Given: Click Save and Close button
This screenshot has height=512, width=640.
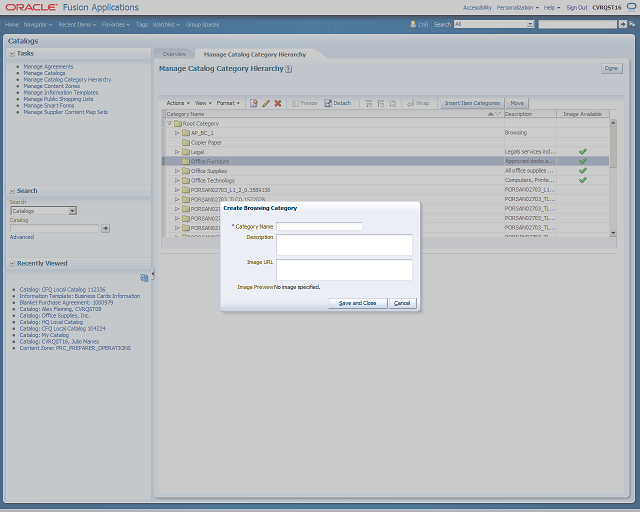Looking at the screenshot, I should point(358,303).
